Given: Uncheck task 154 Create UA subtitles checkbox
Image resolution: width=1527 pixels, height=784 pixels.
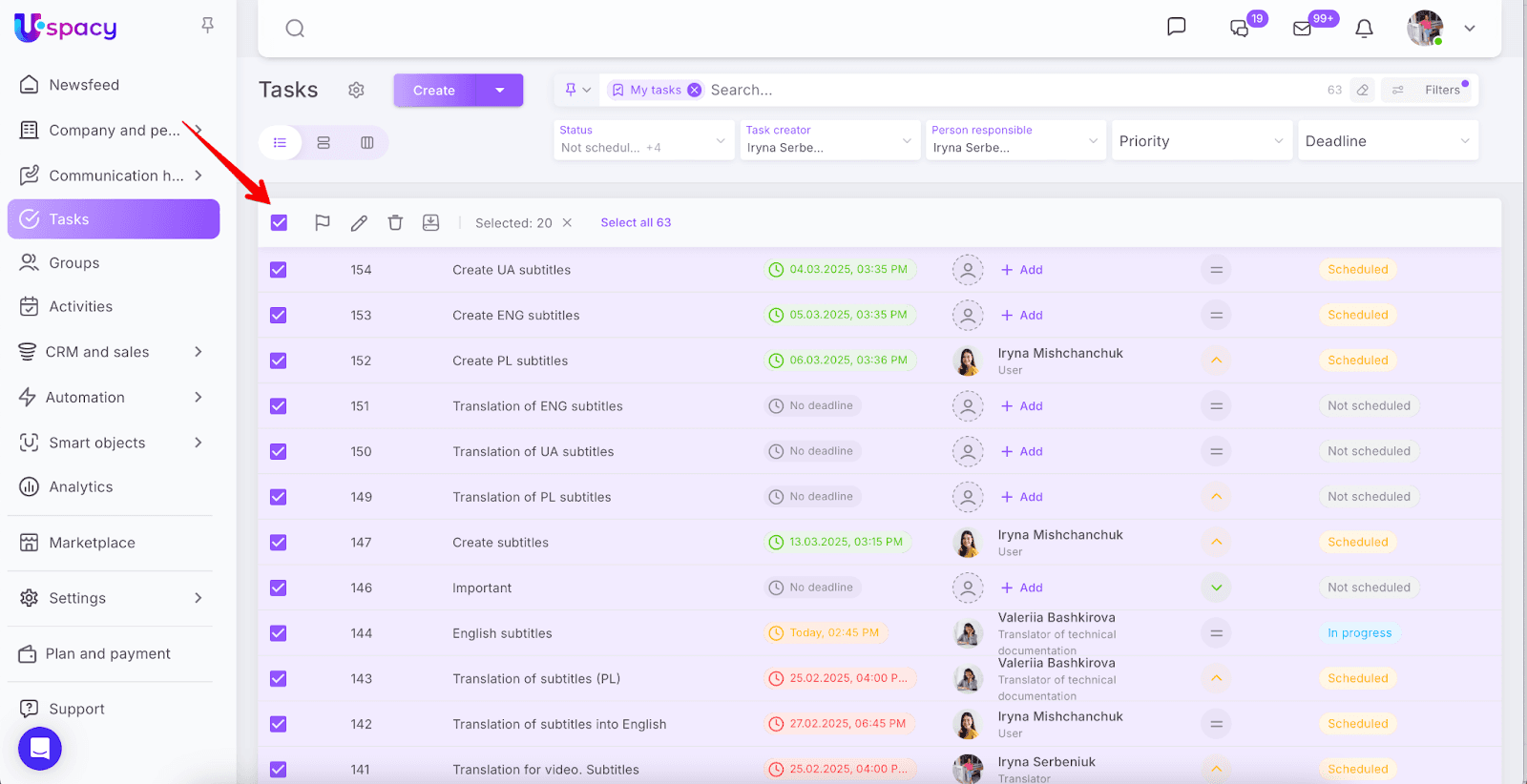Looking at the screenshot, I should coord(279,270).
